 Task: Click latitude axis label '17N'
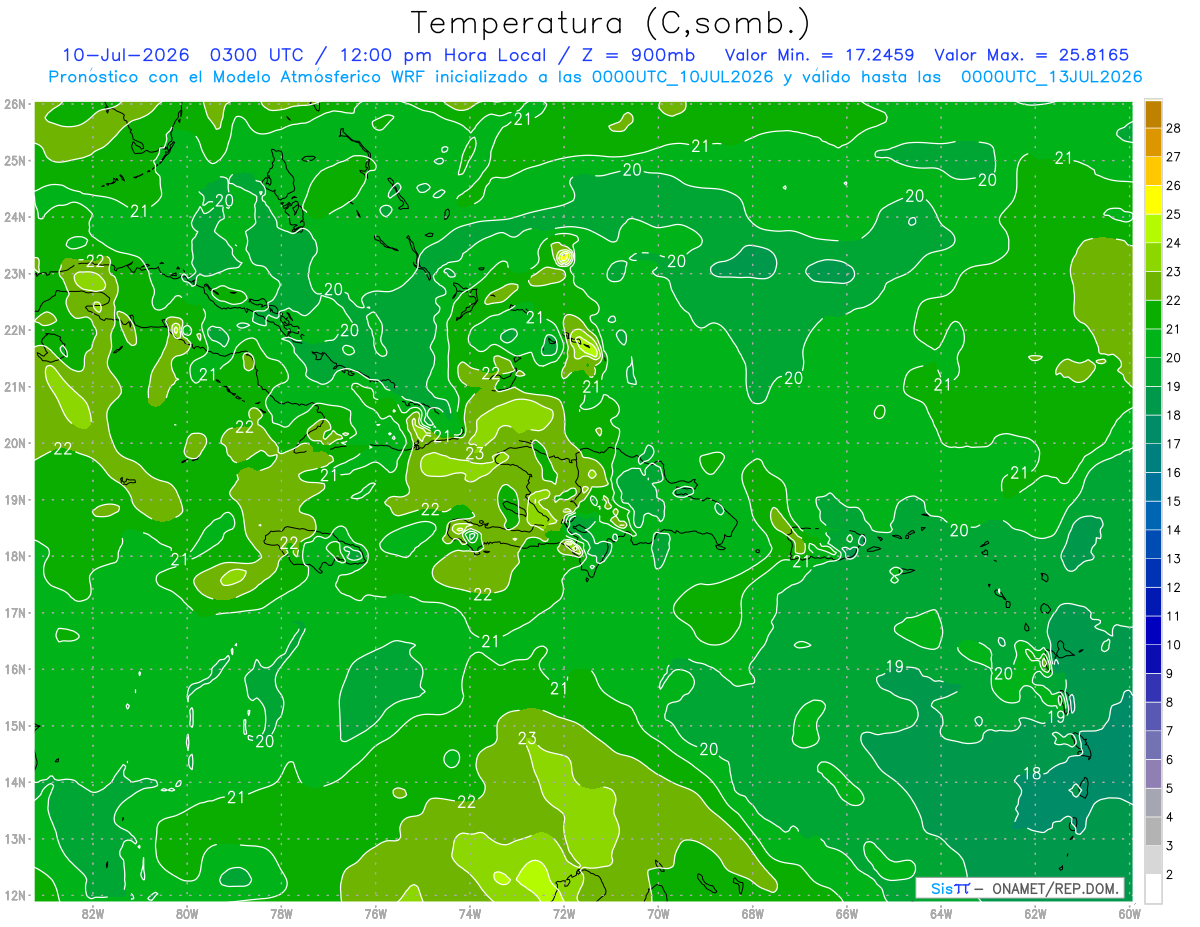pyautogui.click(x=15, y=612)
